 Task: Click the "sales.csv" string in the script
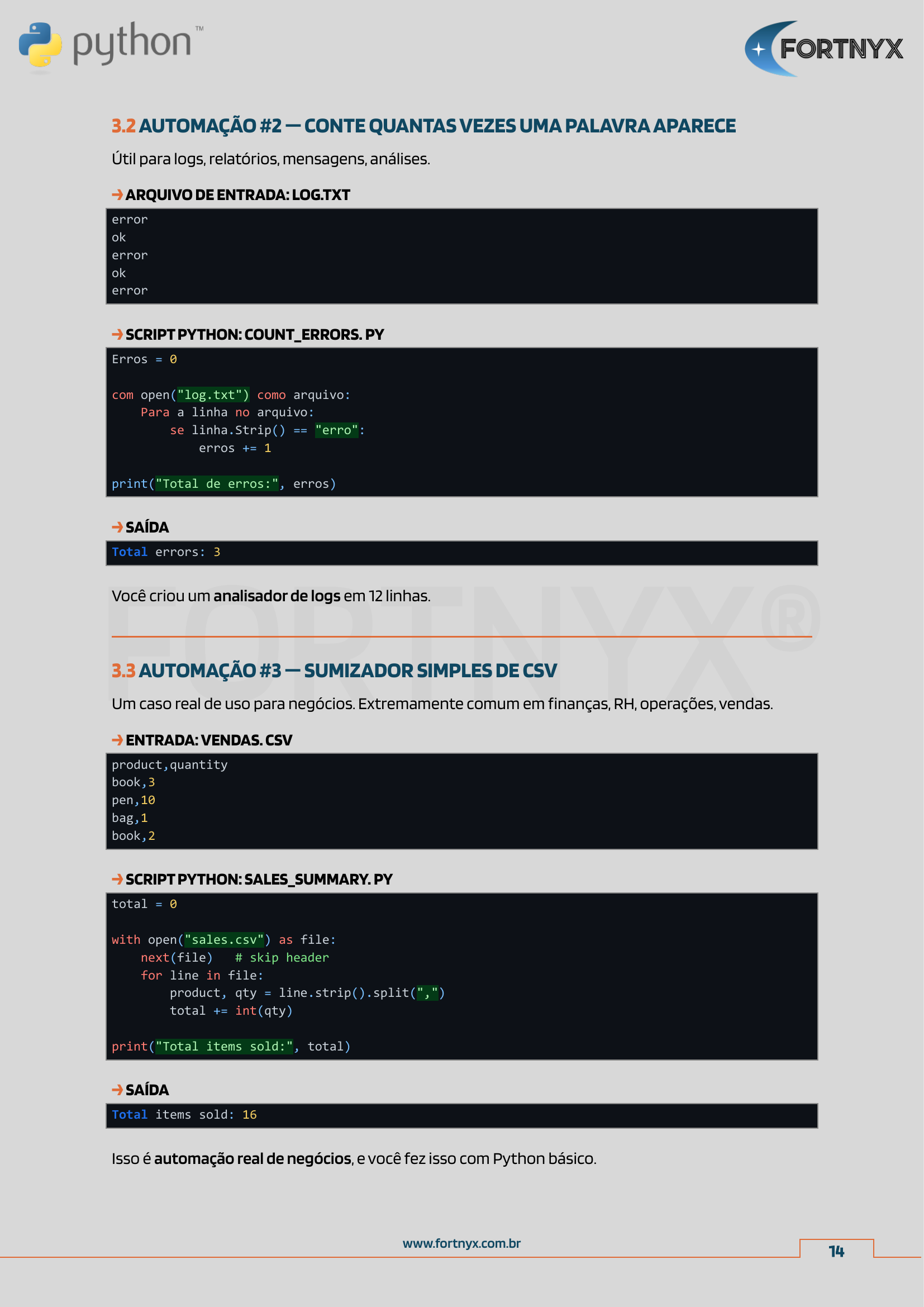tap(224, 940)
